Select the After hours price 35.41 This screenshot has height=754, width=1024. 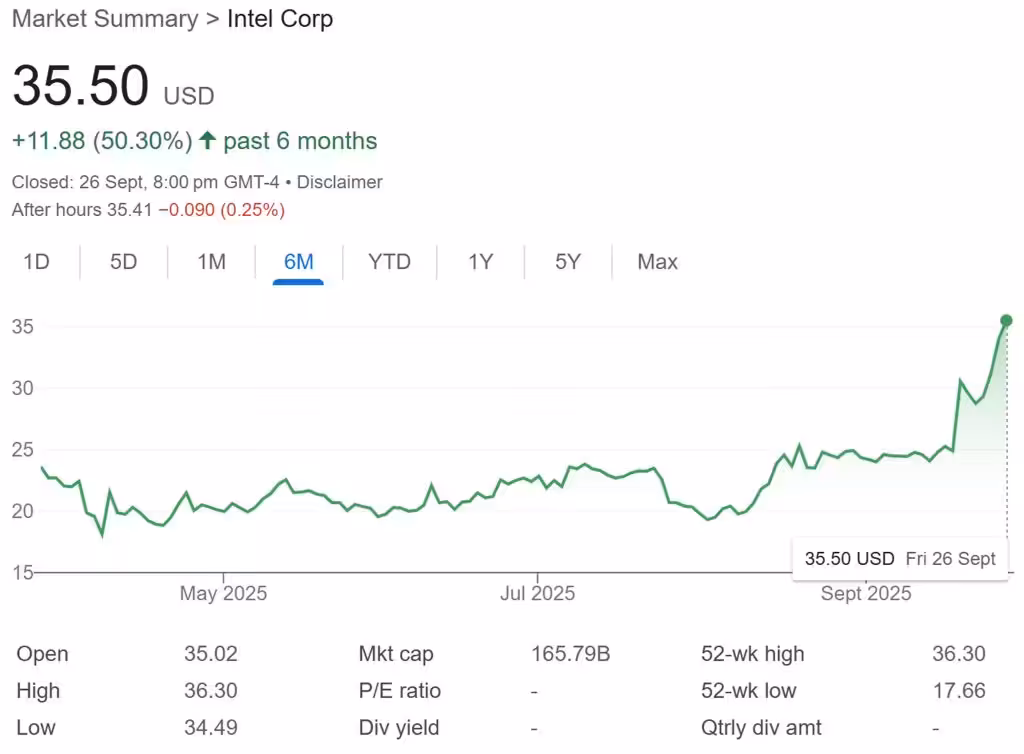tap(130, 210)
